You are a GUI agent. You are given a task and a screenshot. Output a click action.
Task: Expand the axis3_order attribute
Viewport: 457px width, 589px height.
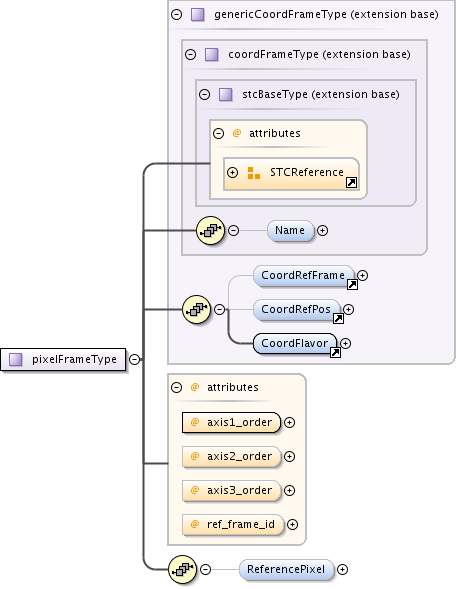tap(289, 490)
